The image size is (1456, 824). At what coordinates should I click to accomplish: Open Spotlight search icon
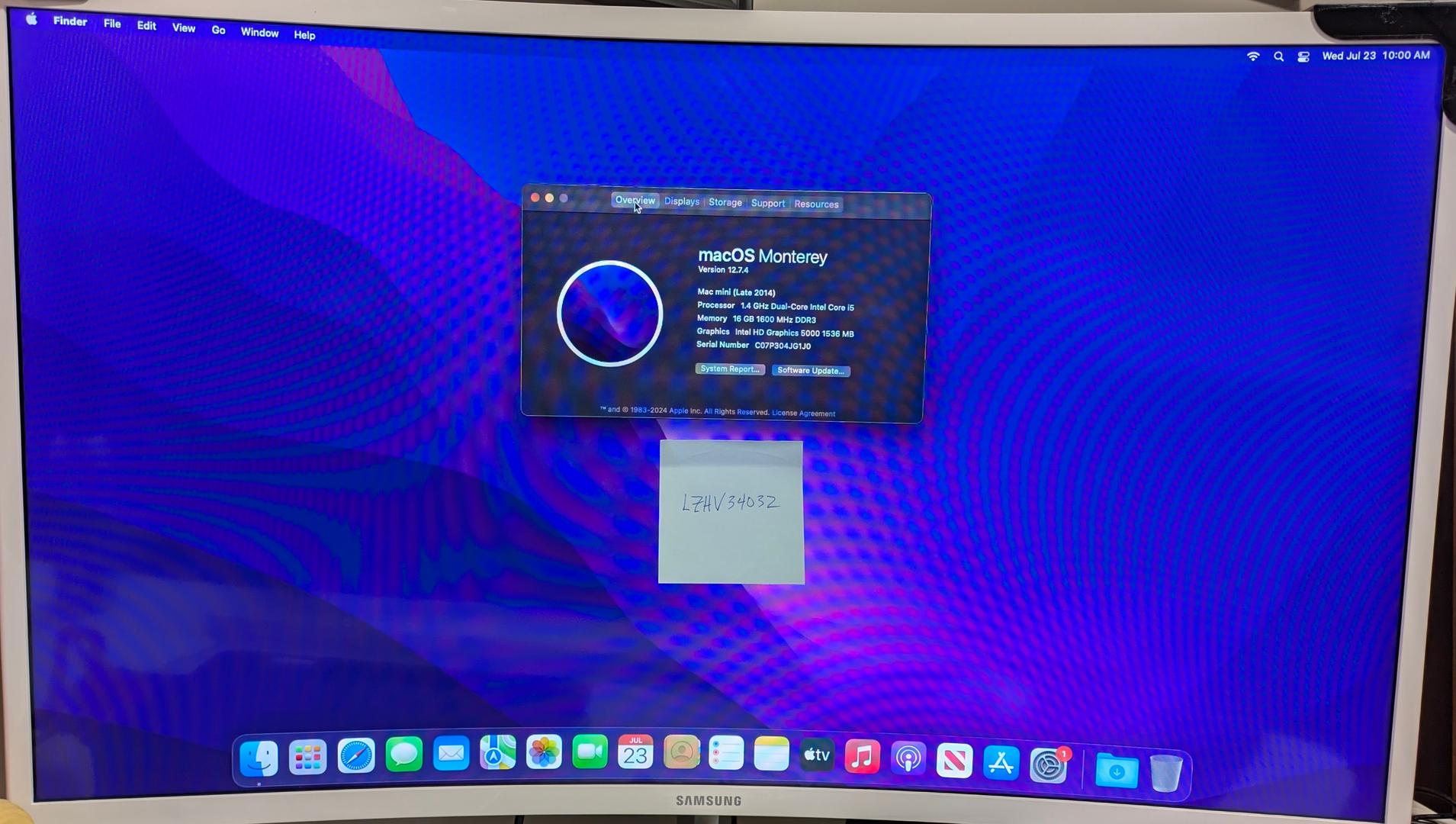pyautogui.click(x=1279, y=56)
